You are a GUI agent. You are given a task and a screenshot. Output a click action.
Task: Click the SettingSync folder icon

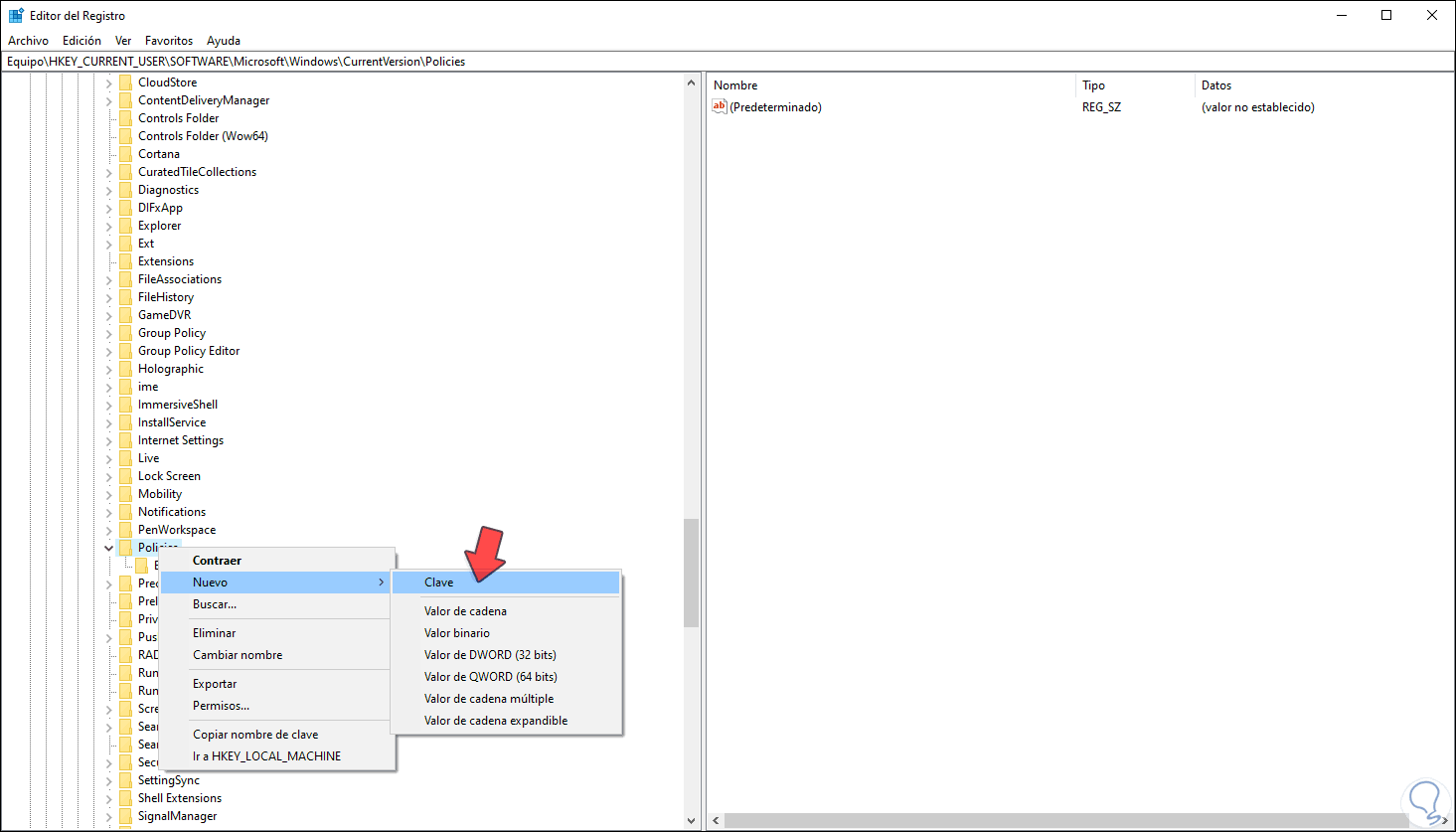[x=125, y=780]
